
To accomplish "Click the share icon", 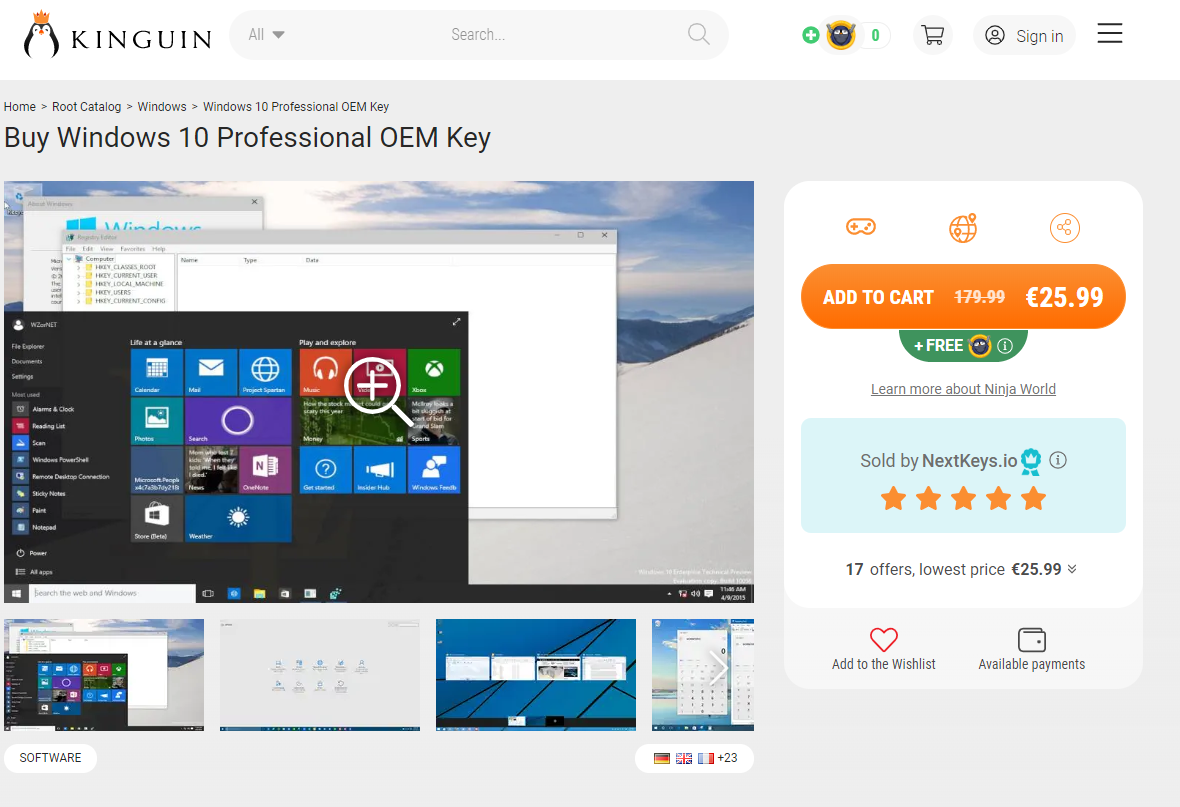I will click(1064, 227).
